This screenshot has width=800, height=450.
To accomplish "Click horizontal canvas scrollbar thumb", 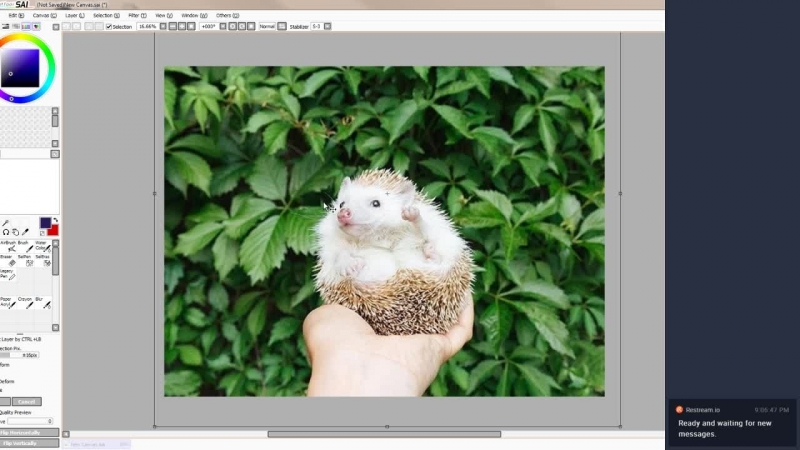I will pyautogui.click(x=384, y=434).
